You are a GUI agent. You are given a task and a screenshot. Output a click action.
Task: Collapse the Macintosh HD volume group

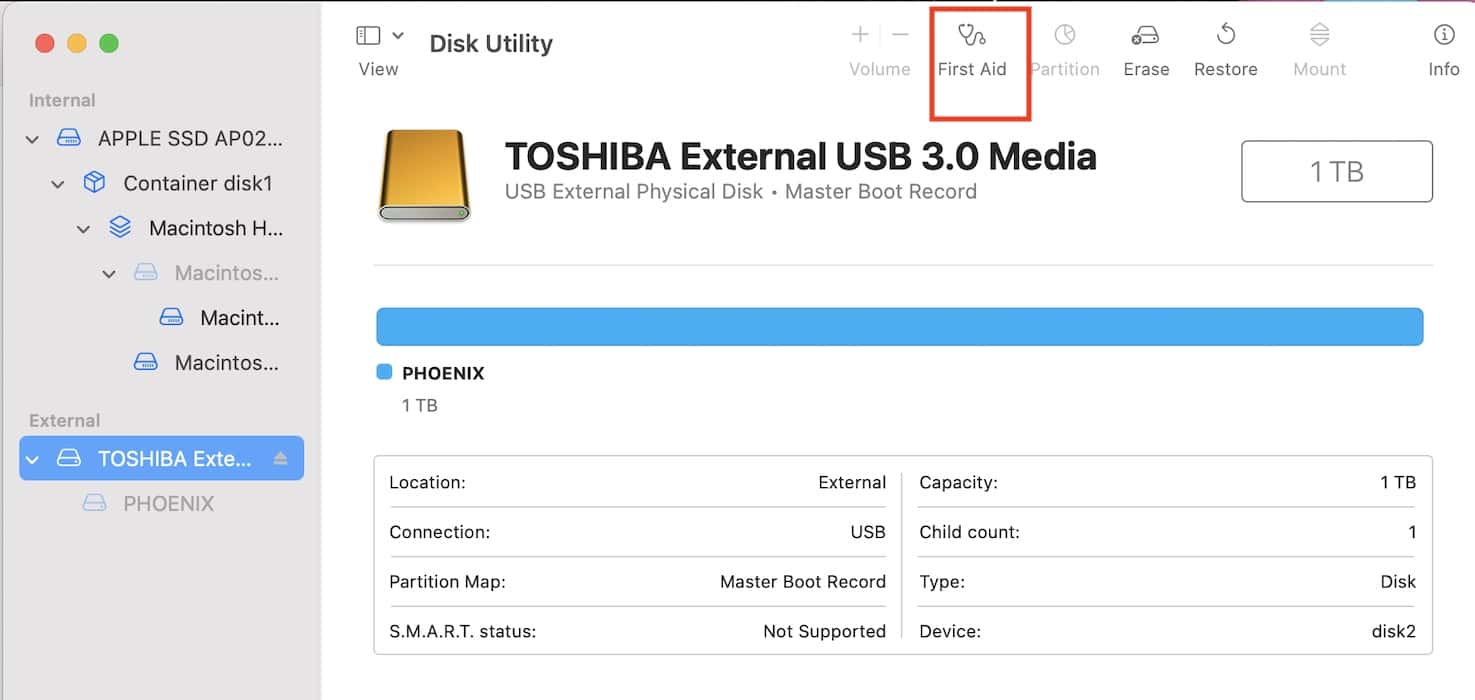pyautogui.click(x=84, y=229)
